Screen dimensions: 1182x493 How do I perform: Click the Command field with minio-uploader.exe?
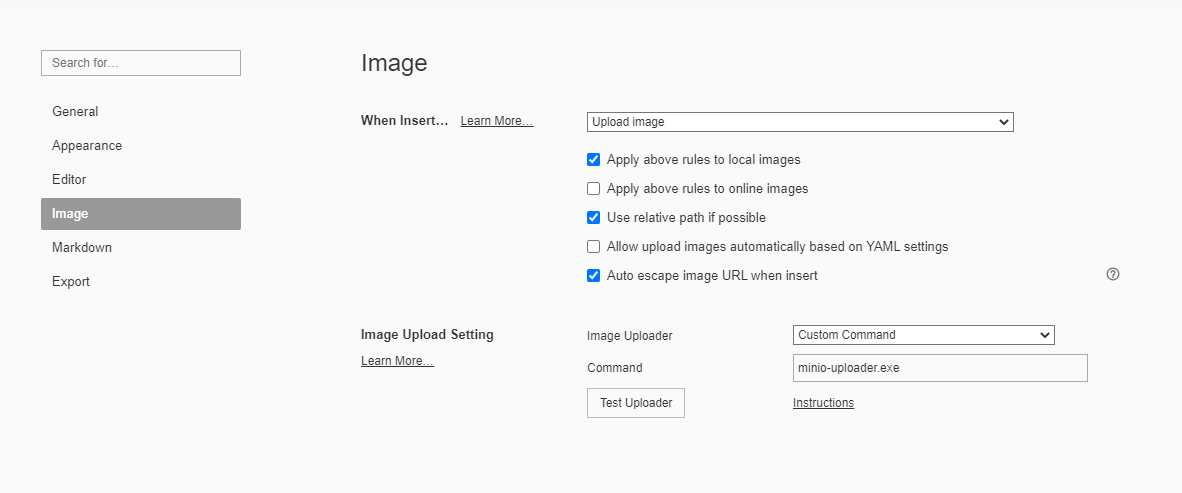click(x=940, y=368)
